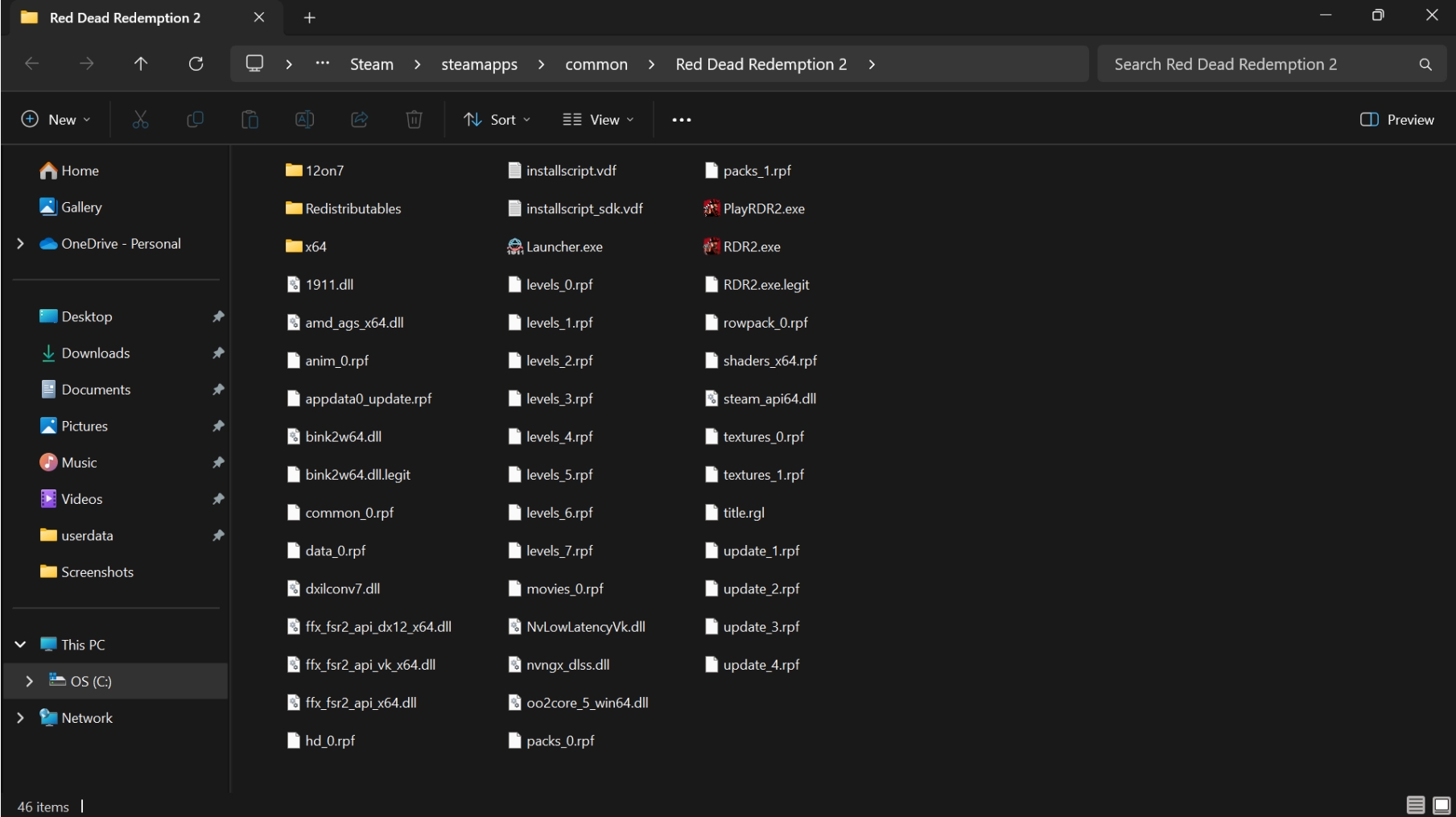Click chevron after Red Dead Redemption 2 breadcrumb
The image size is (1456, 817).
tap(872, 64)
